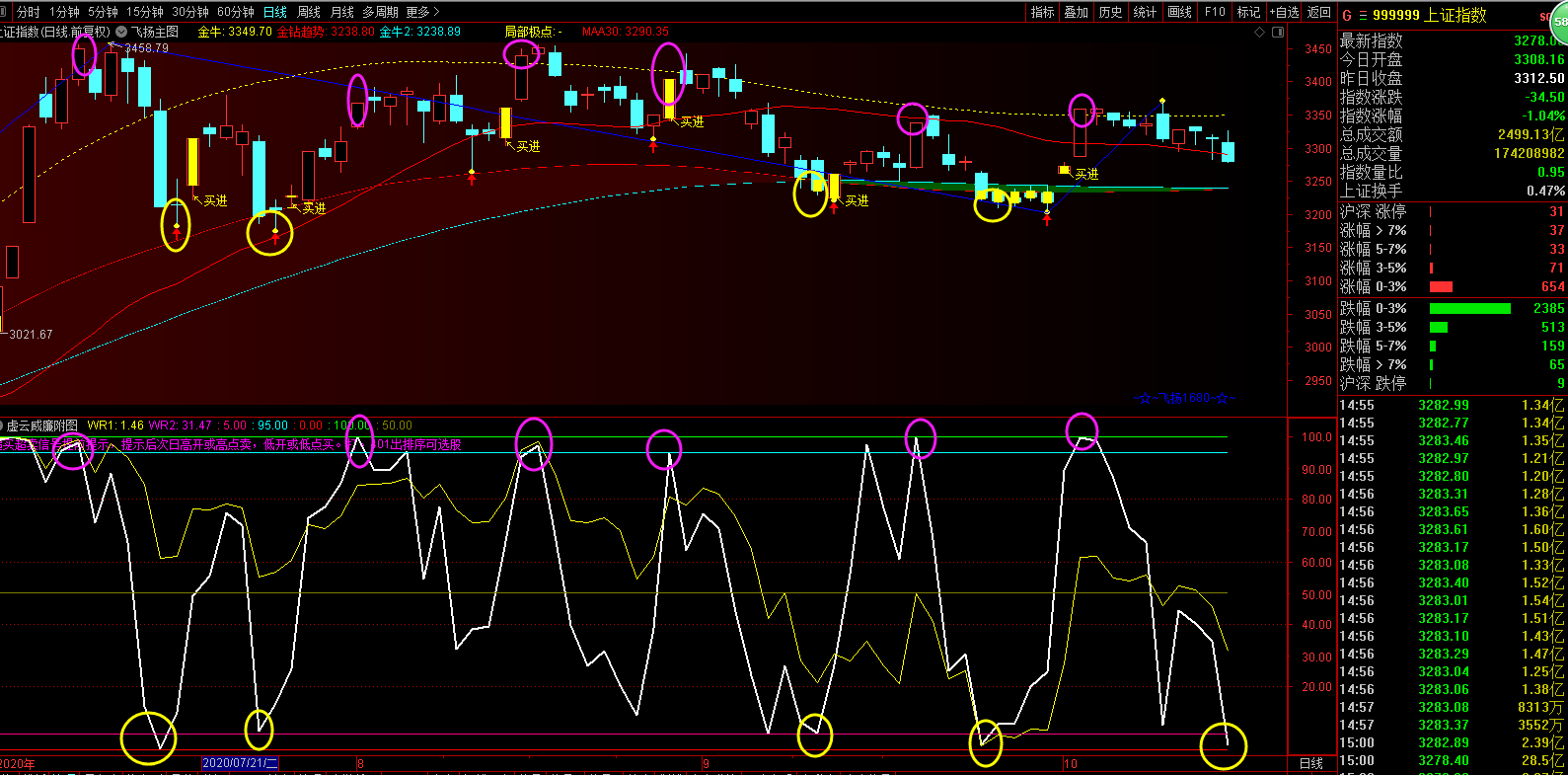Click the 局部极点 label
The image size is (1568, 775).
click(x=533, y=32)
